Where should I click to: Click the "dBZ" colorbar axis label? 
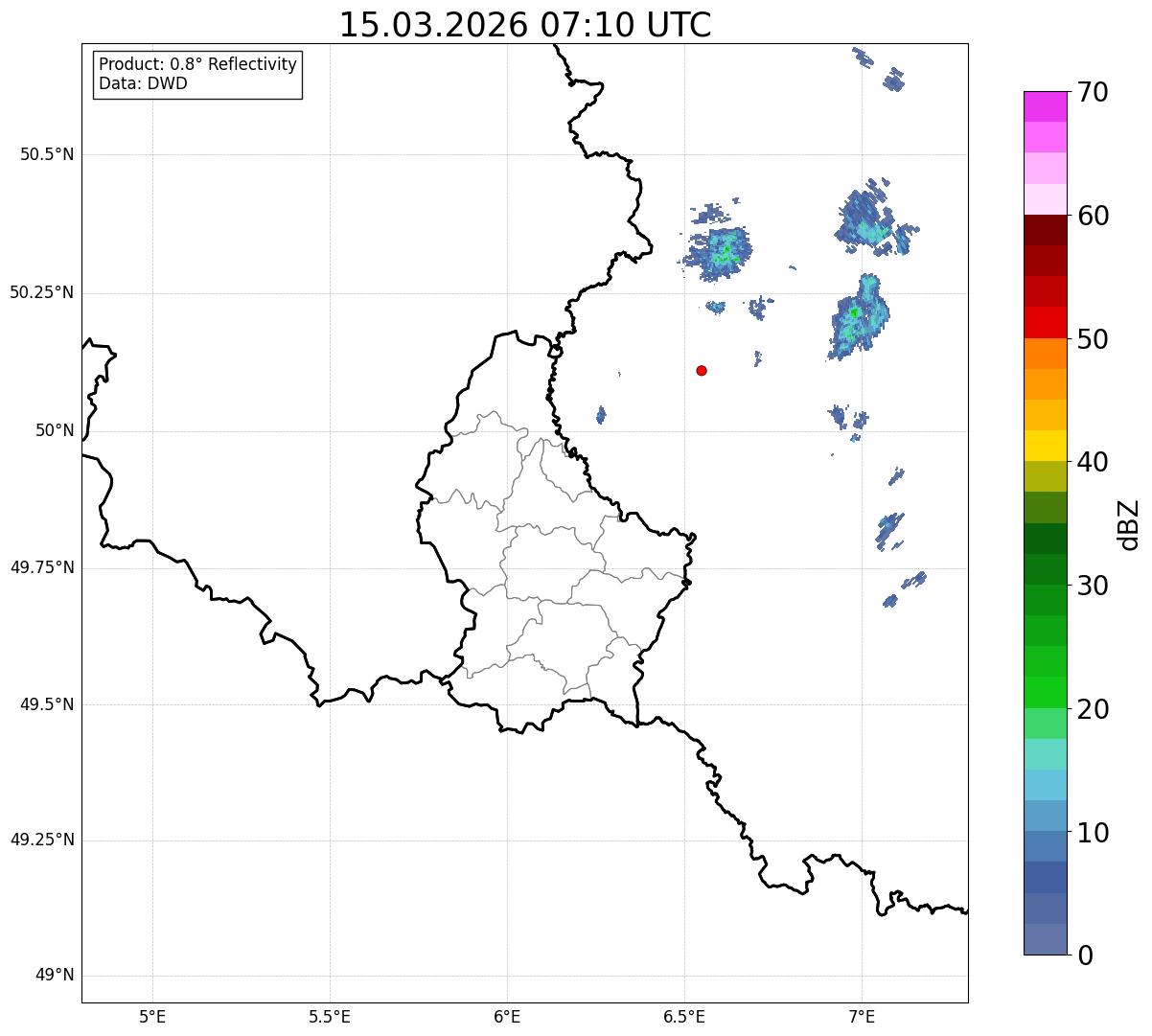click(x=1129, y=524)
